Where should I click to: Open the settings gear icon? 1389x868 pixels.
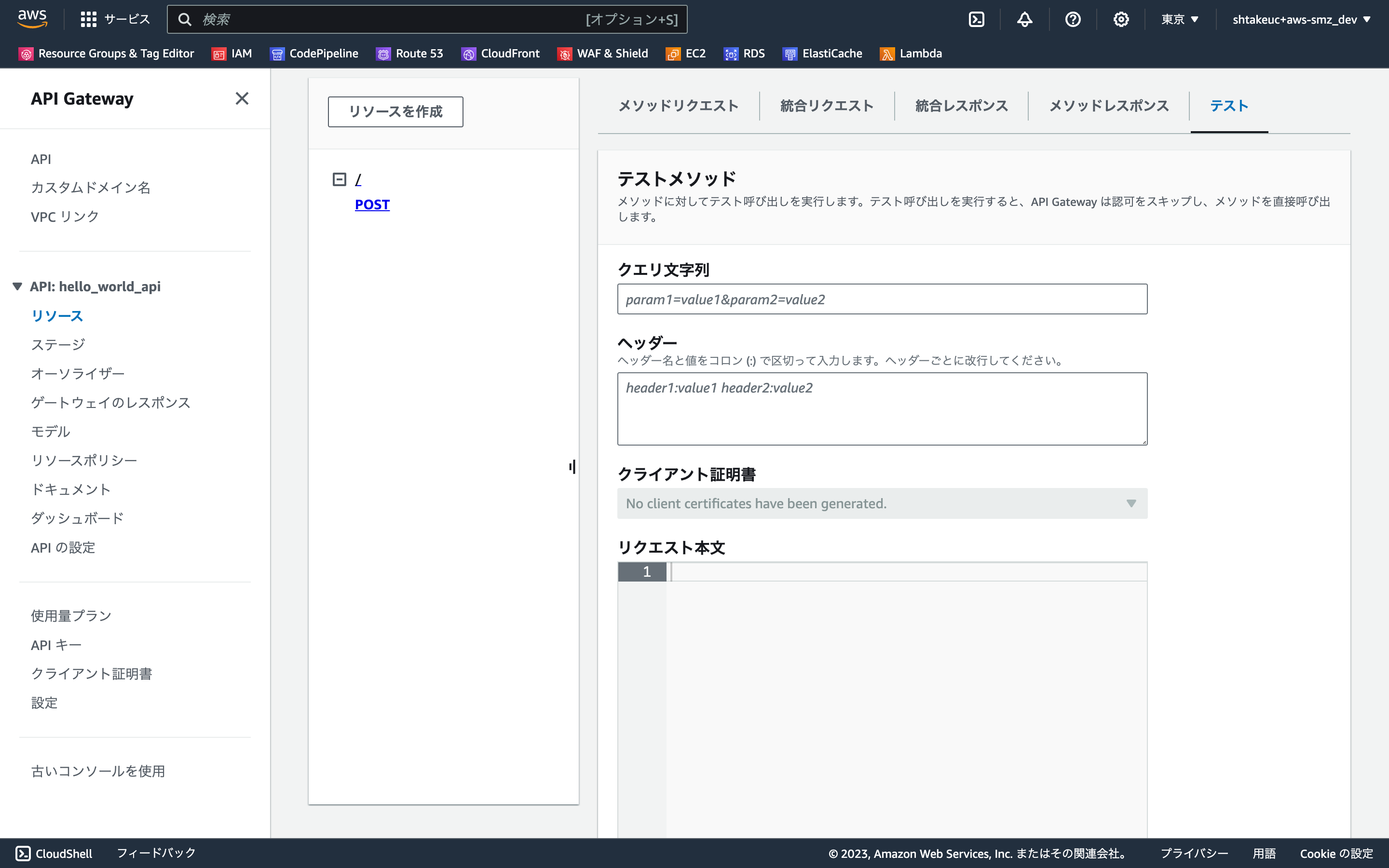[1121, 19]
